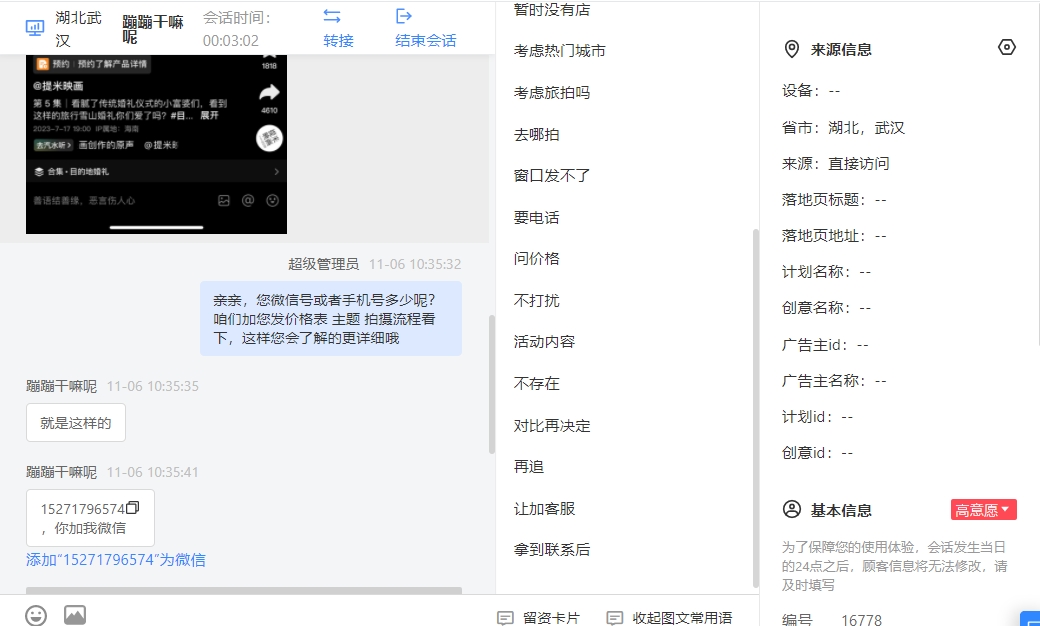Select quick phrase 问价格
The height and width of the screenshot is (626, 1040).
click(x=537, y=258)
